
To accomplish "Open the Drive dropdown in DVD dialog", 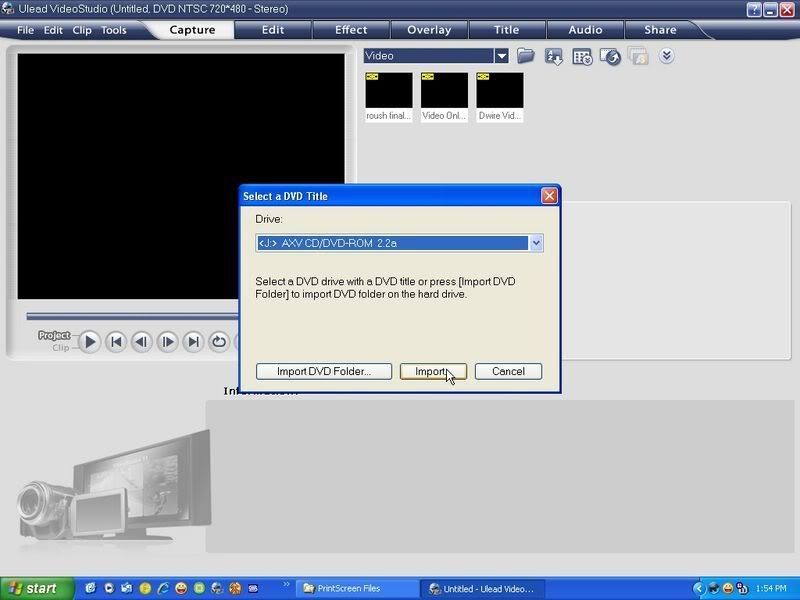I will (536, 243).
